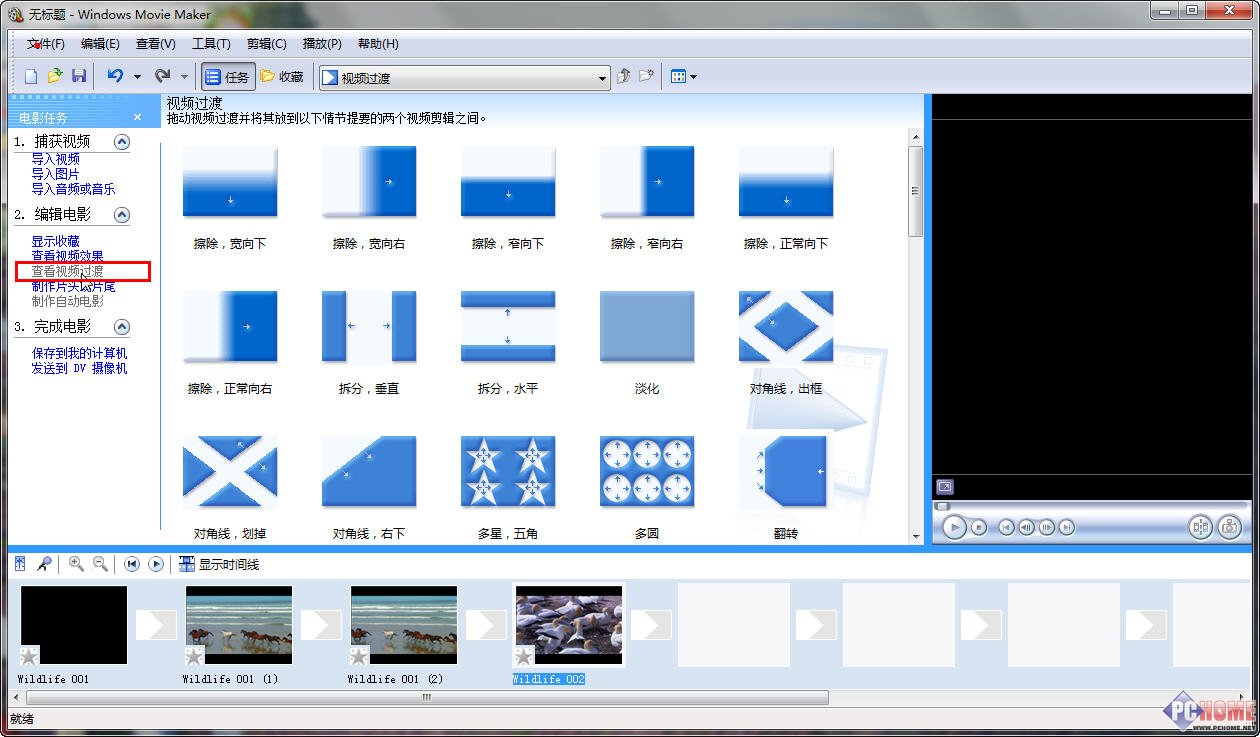Viewport: 1260px width, 737px height.
Task: Open the narrate timeline microphone tool
Action: 44,563
